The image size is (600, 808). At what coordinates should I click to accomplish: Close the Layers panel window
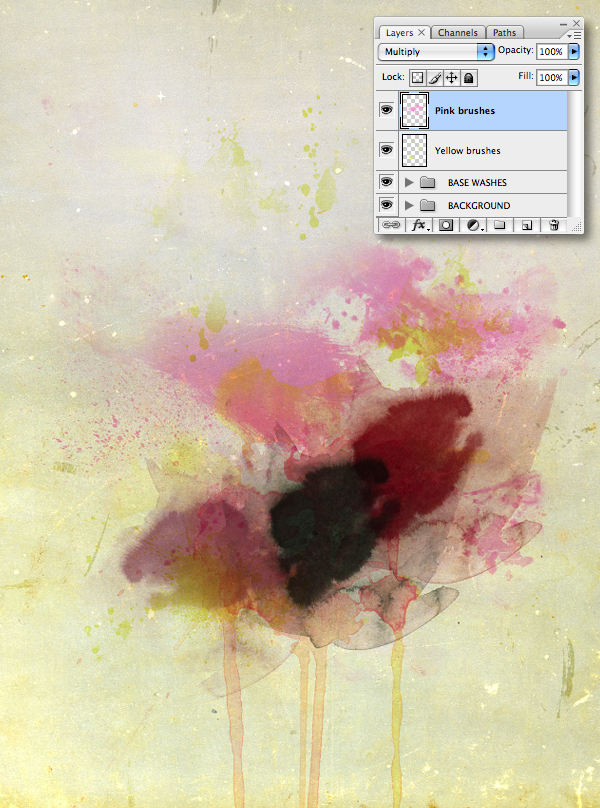point(576,23)
